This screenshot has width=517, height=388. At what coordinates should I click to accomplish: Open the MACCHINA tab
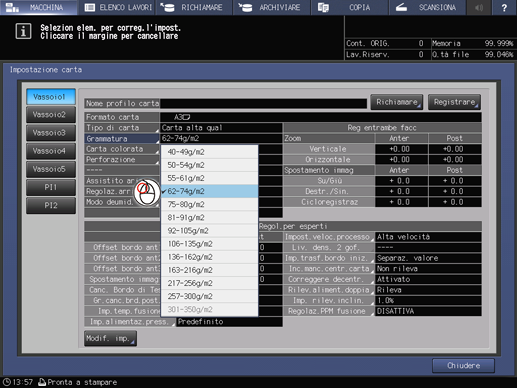pyautogui.click(x=38, y=7)
